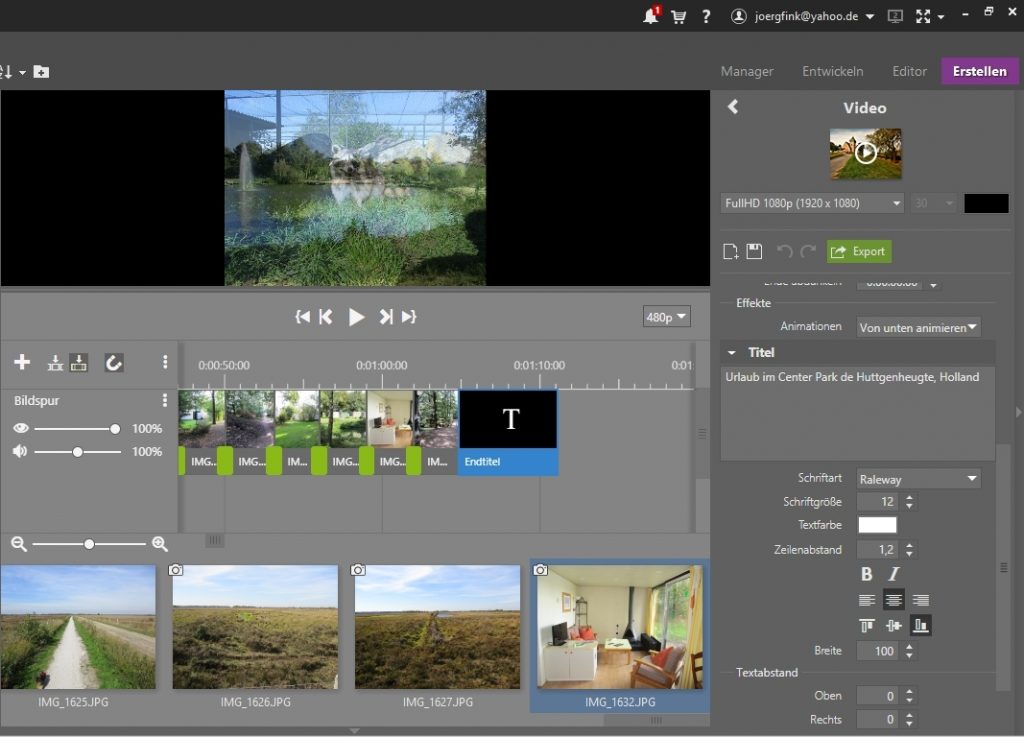Go to the next clip
1024x737 pixels.
386,317
